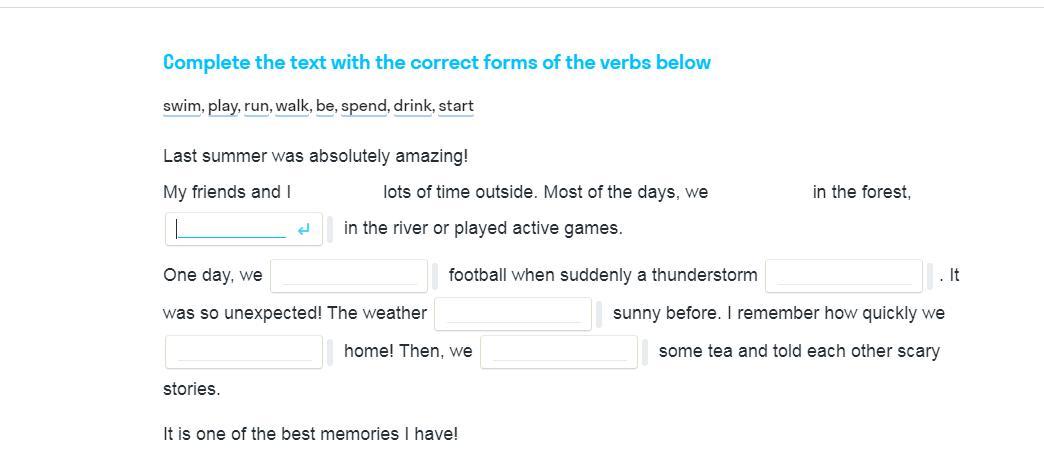This screenshot has width=1044, height=466.
Task: Choose the verb 'spend' in the list
Action: pos(364,106)
